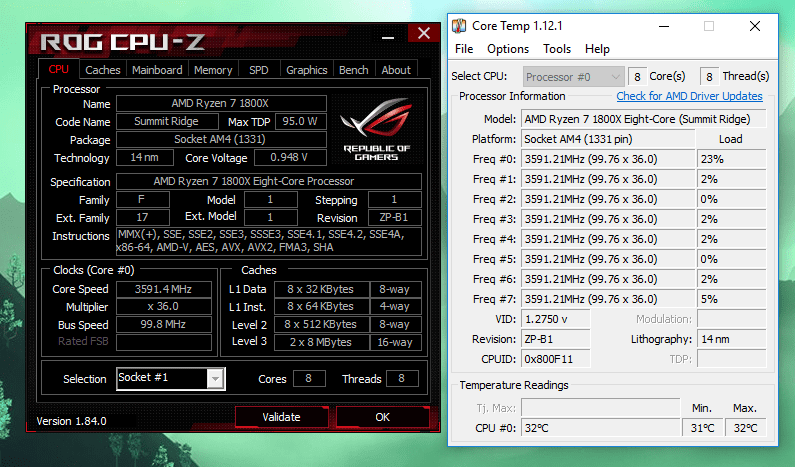Click the Max. temperature value 32°C
Image resolution: width=795 pixels, height=467 pixels.
coord(745,428)
